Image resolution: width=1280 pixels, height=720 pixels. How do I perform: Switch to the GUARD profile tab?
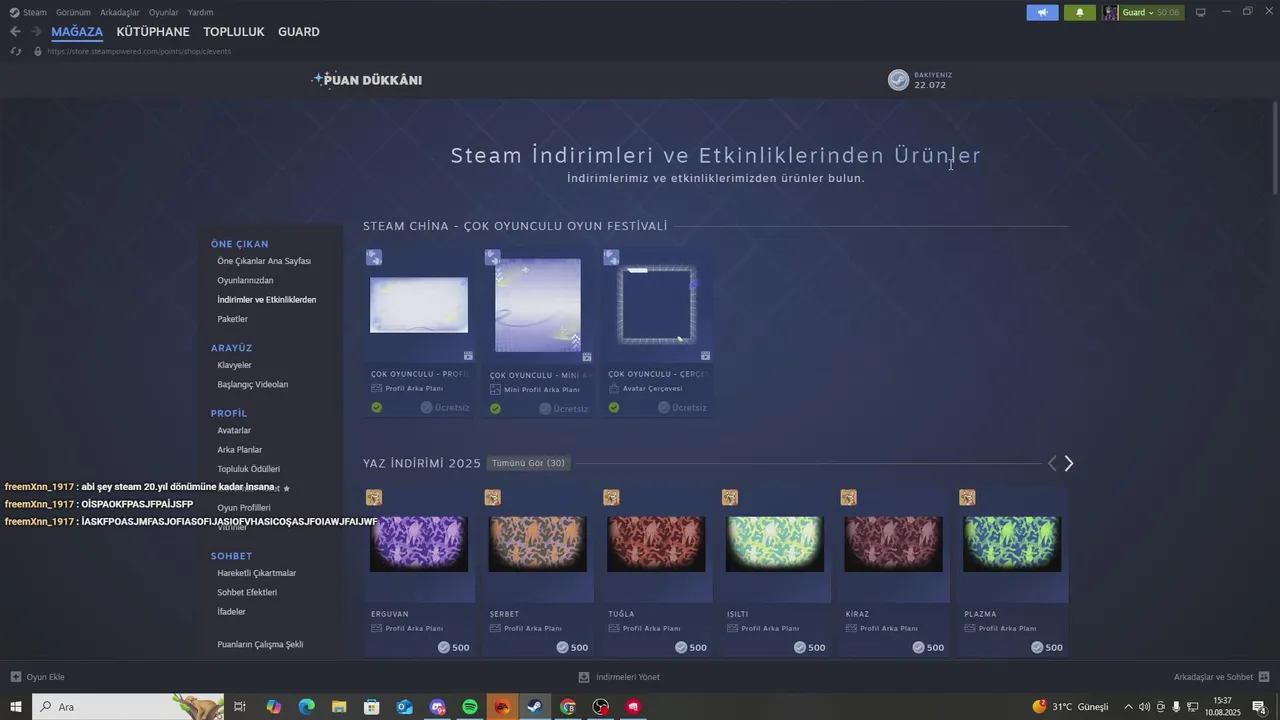[x=299, y=32]
